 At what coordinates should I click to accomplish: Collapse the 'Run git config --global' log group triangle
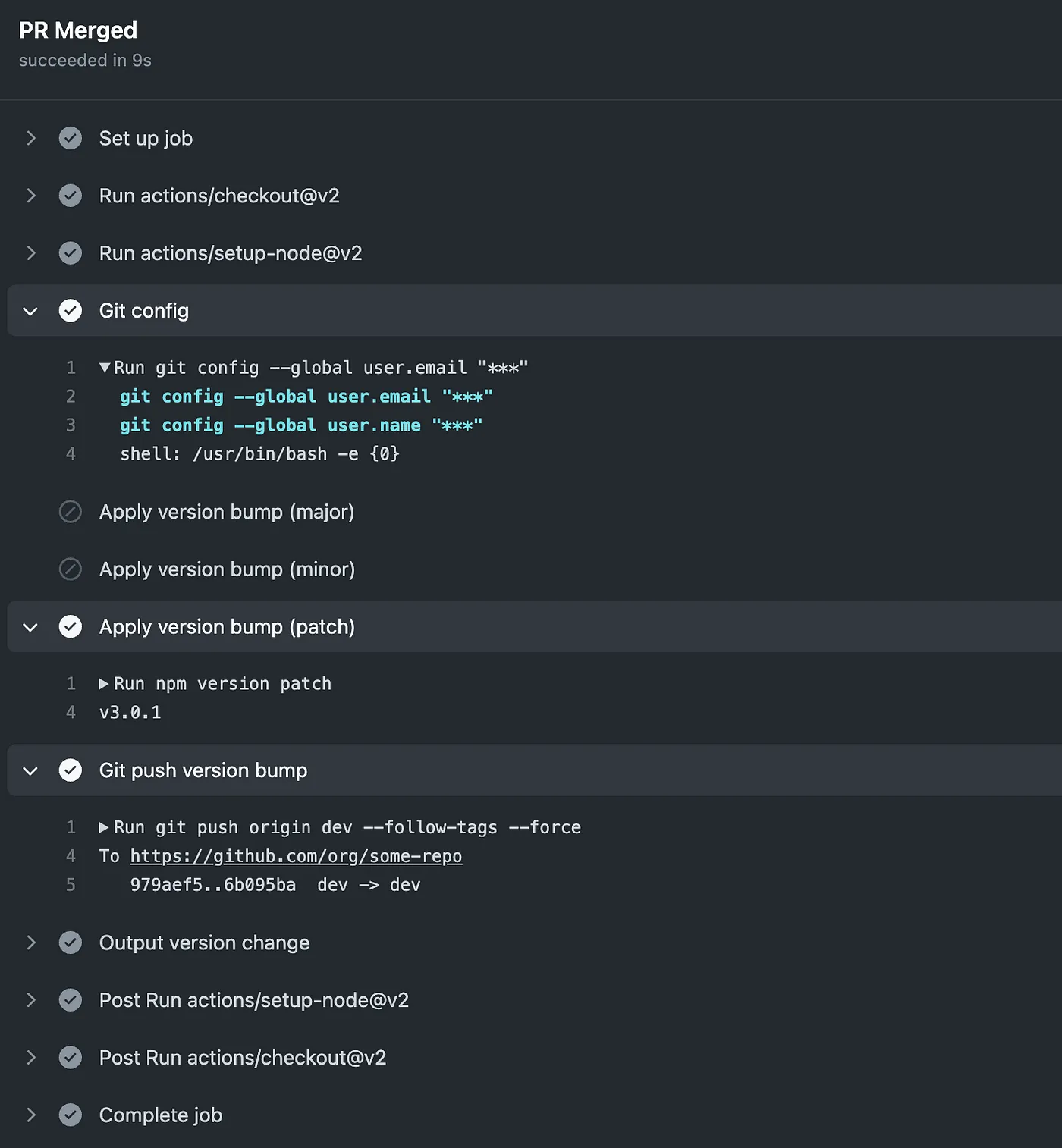[105, 368]
